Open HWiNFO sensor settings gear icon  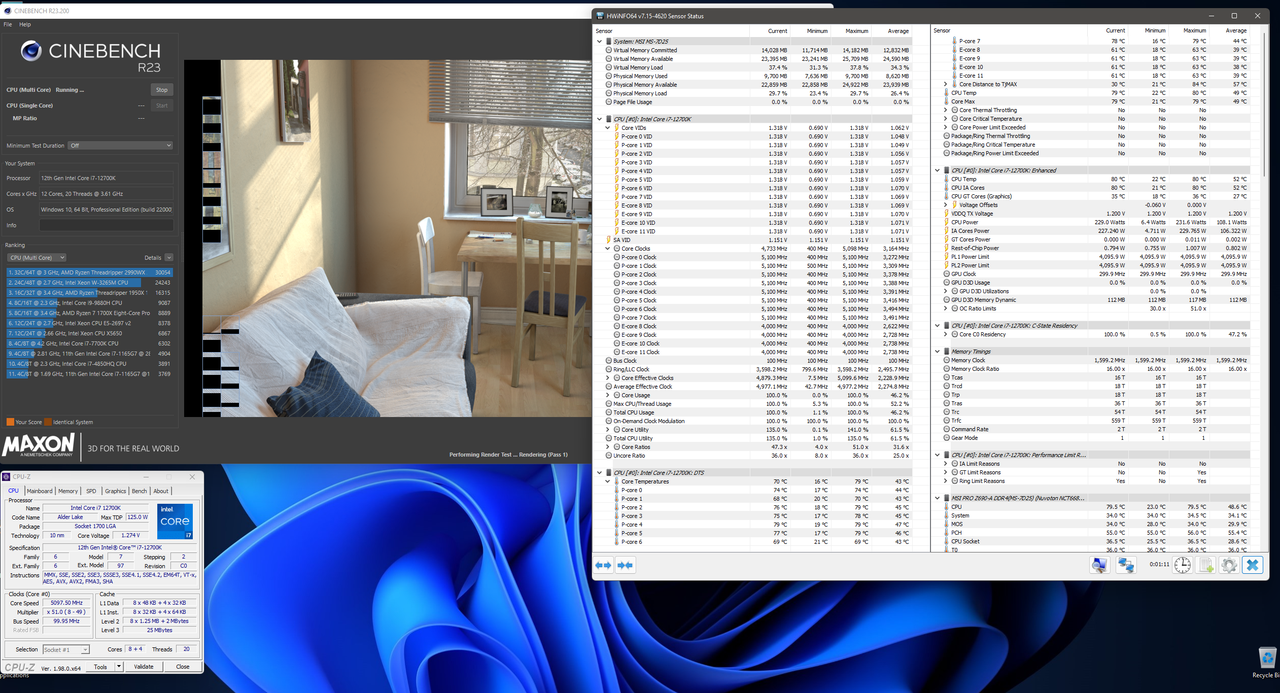coord(1229,565)
